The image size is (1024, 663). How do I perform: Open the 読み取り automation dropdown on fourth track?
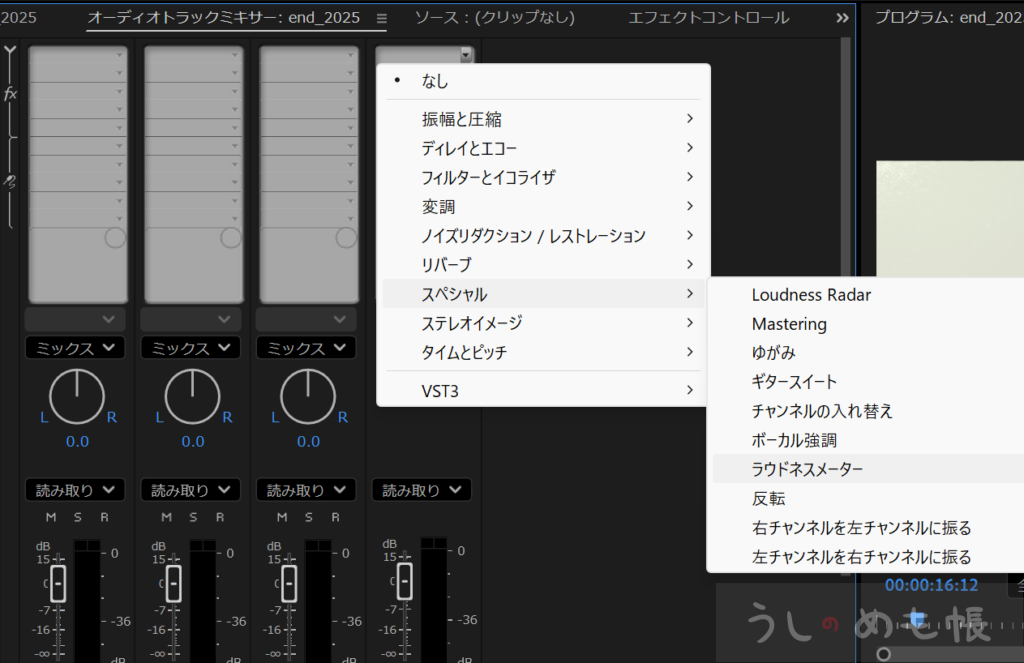pos(422,490)
